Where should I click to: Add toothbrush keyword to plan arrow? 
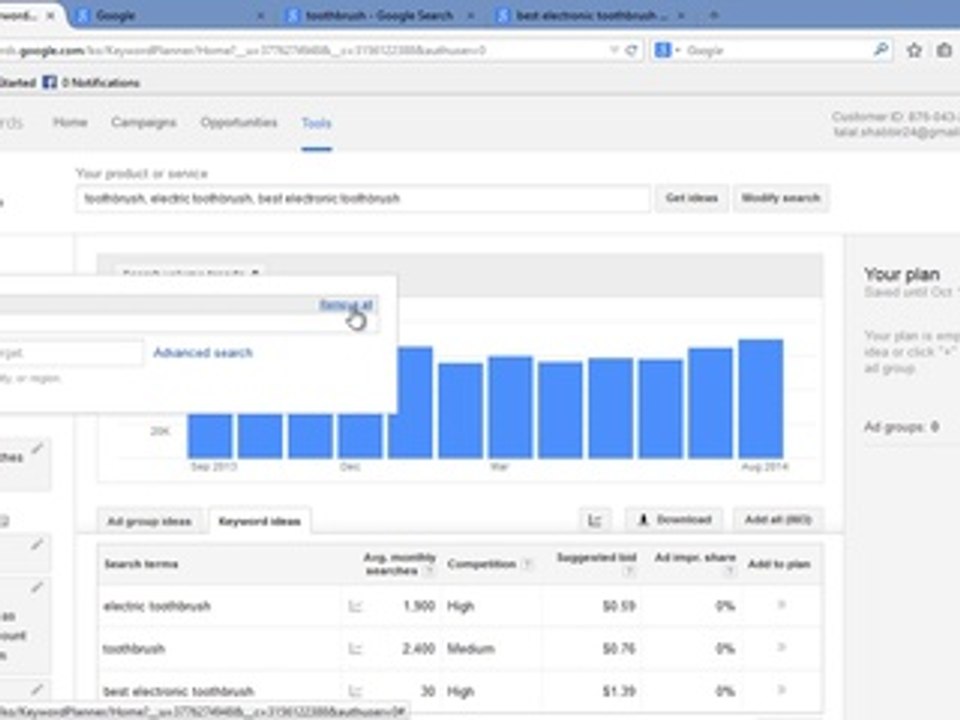(781, 647)
